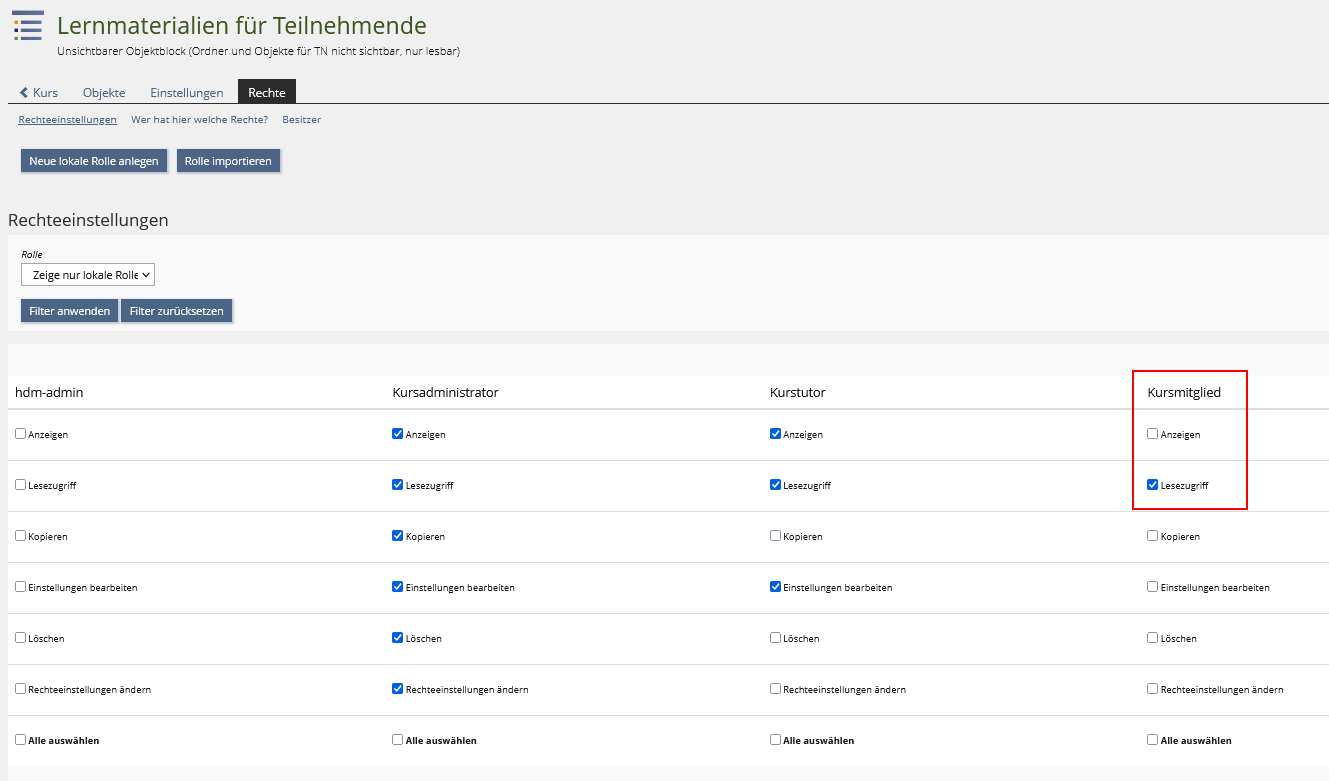Disable Rechteeinstellungen ändern for Kursadministrator
The image size is (1329, 781).
point(397,689)
